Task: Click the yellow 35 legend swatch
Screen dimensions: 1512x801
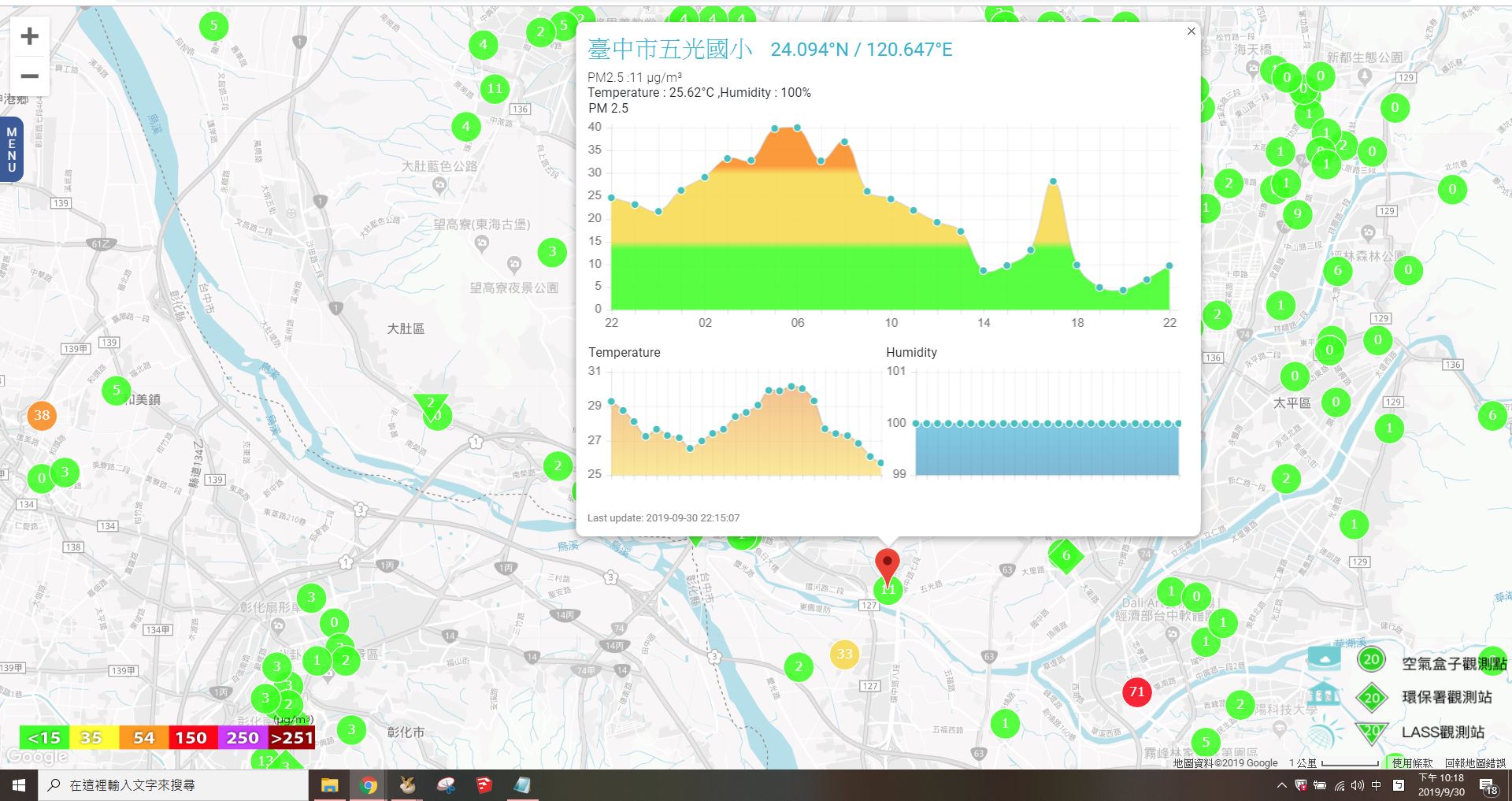Action: point(94,737)
